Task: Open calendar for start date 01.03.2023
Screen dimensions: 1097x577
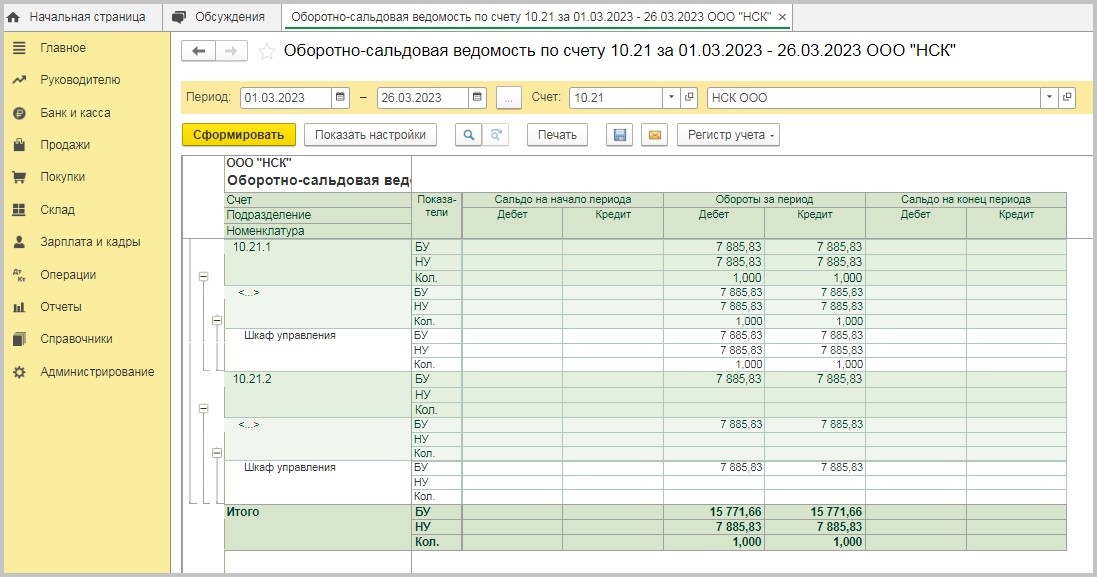Action: (340, 97)
